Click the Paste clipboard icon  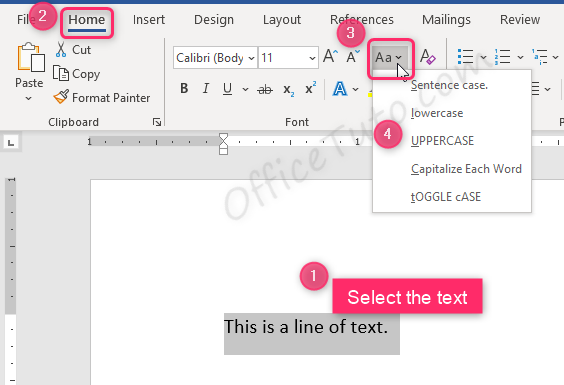pyautogui.click(x=31, y=57)
